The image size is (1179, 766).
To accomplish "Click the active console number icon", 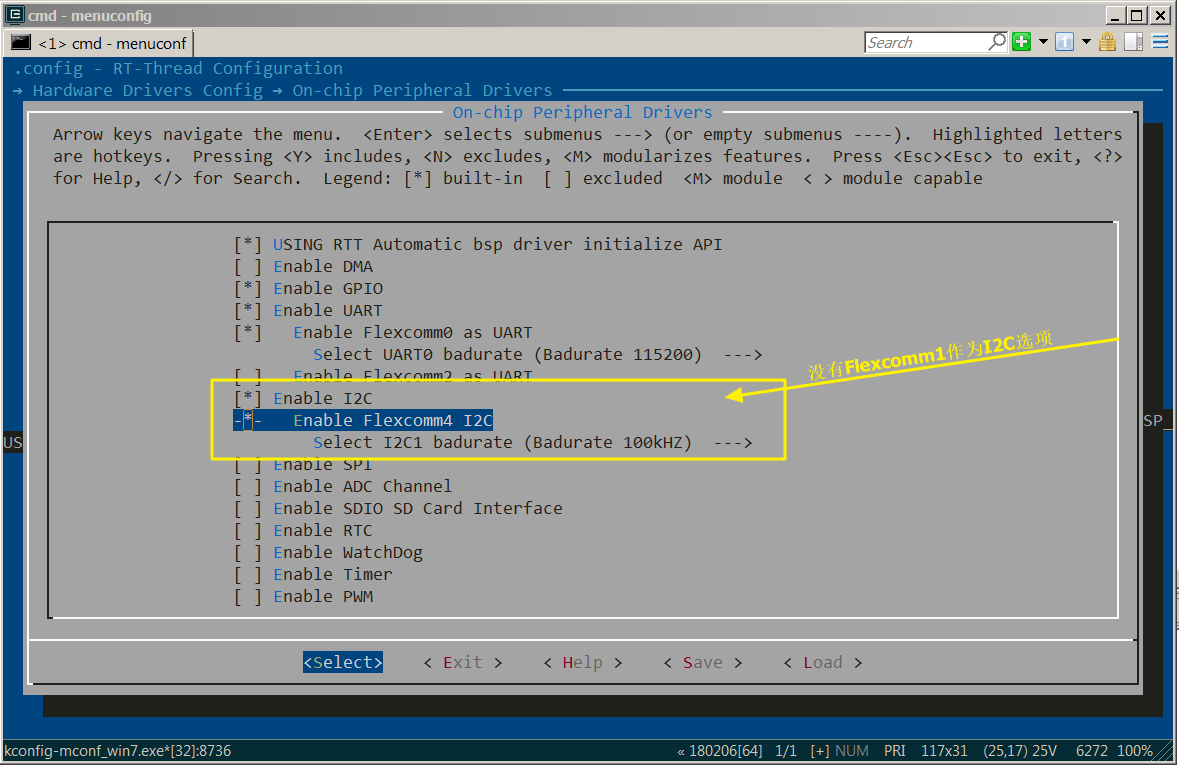I will pos(1064,42).
